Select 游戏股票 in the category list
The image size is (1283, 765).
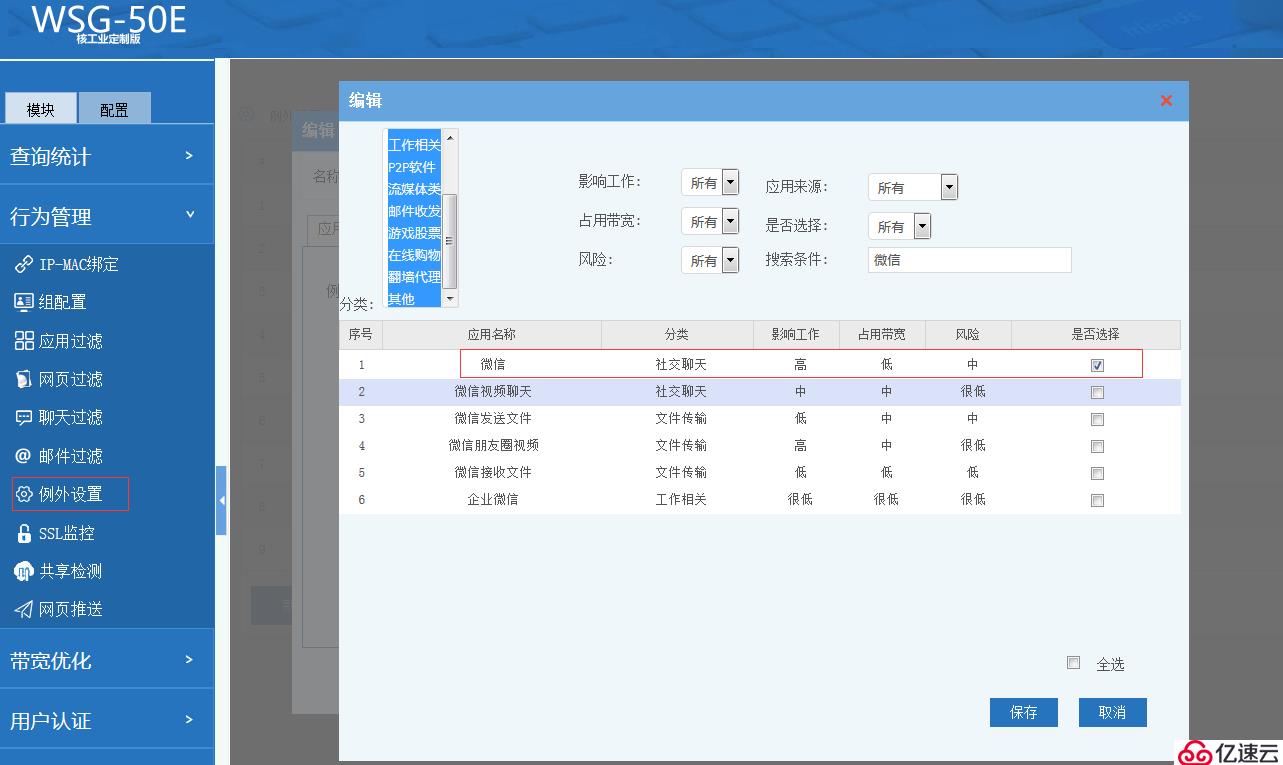(x=414, y=233)
